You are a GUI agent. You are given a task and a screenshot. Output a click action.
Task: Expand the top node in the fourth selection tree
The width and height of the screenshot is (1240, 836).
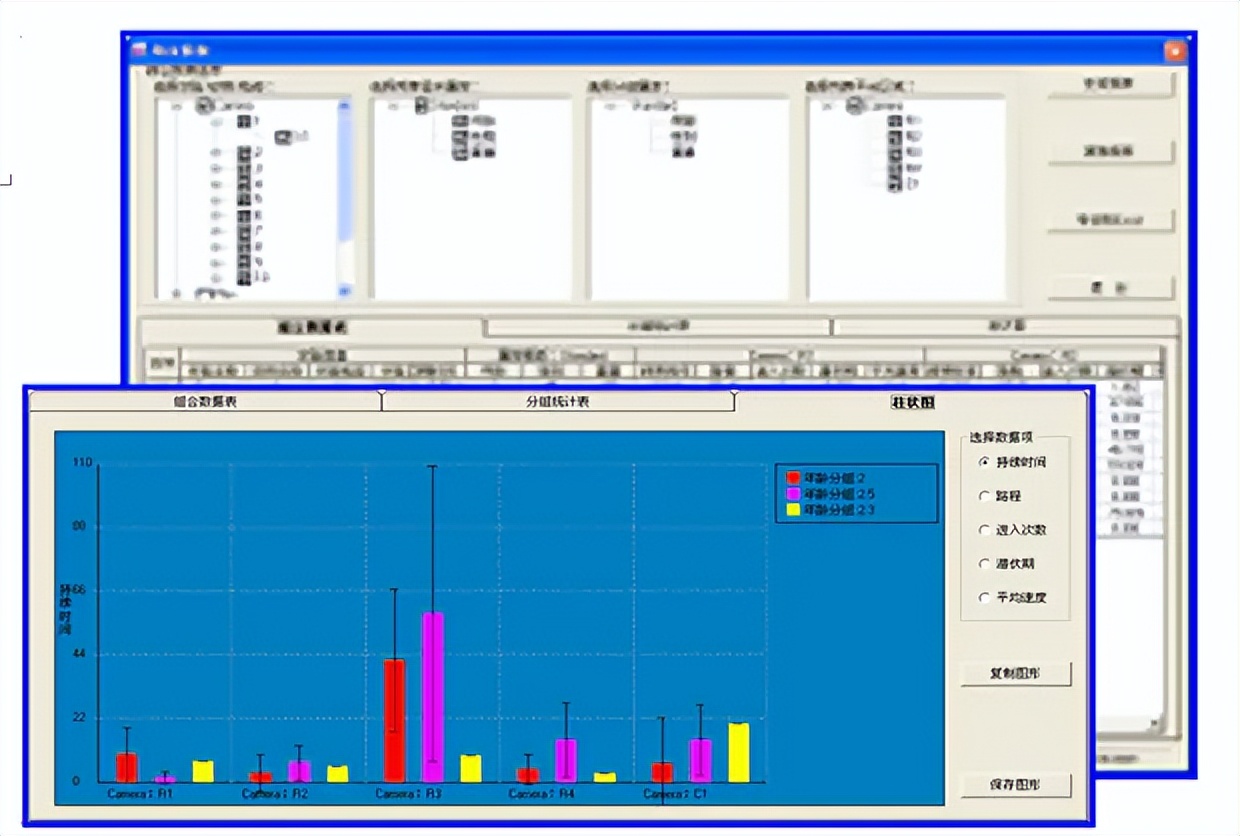pos(827,106)
